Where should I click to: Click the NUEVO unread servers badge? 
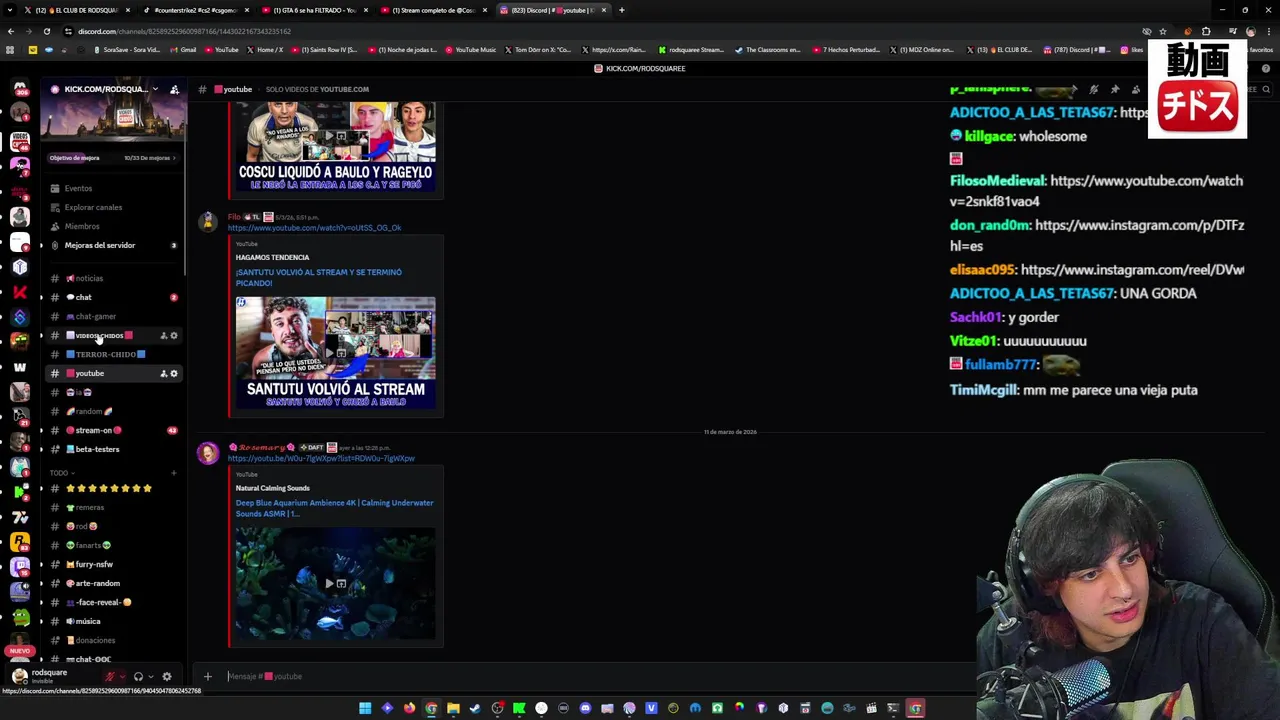[20, 651]
